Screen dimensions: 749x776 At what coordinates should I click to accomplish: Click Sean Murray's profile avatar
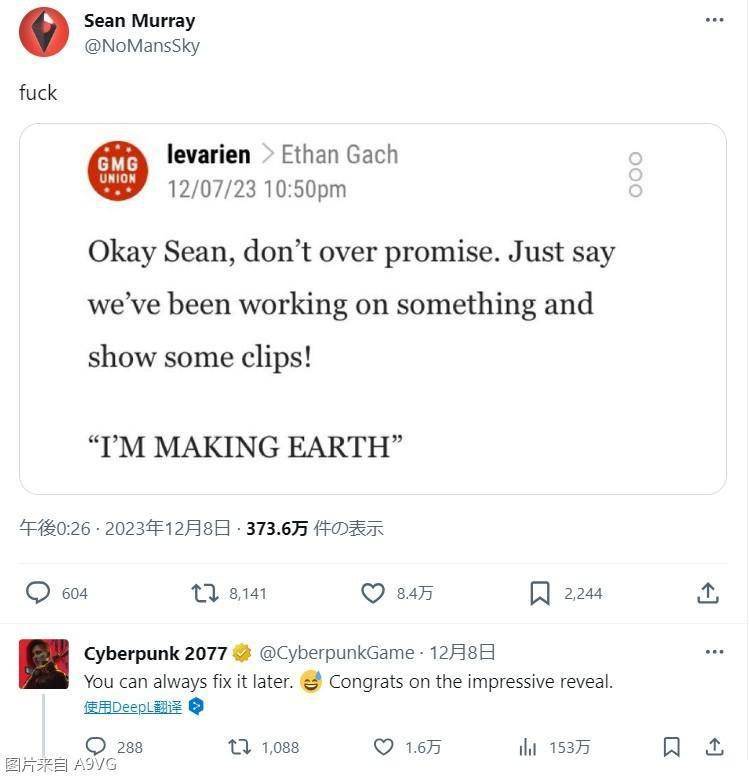[x=44, y=32]
